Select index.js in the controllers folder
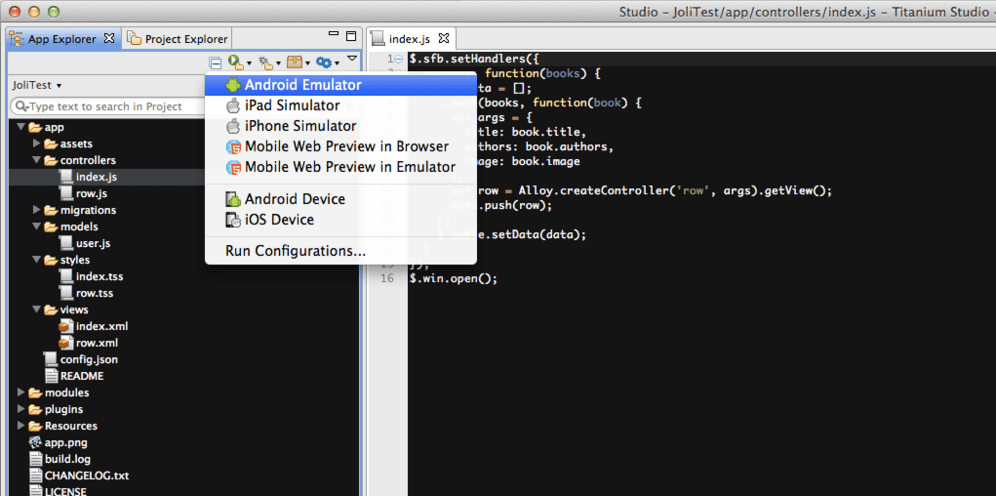Image resolution: width=996 pixels, height=496 pixels. (96, 177)
